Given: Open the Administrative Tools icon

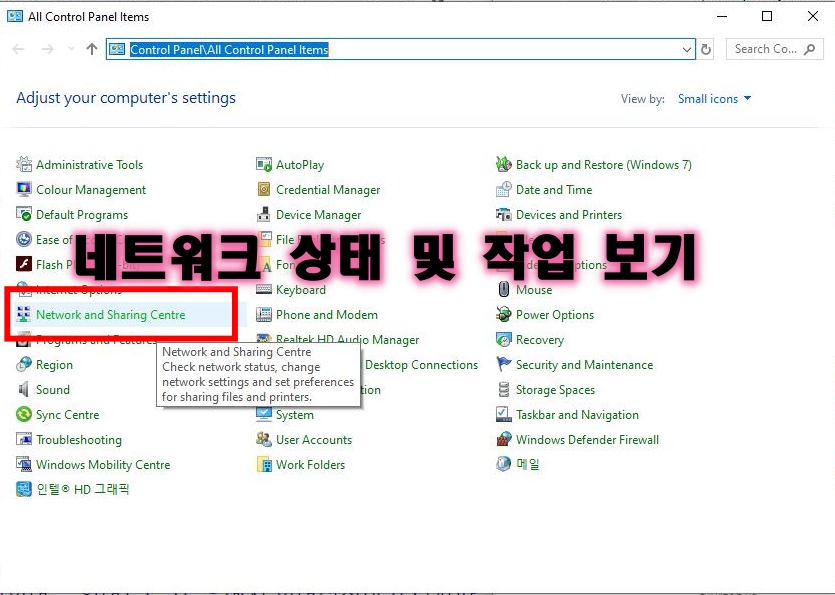Looking at the screenshot, I should pos(24,165).
